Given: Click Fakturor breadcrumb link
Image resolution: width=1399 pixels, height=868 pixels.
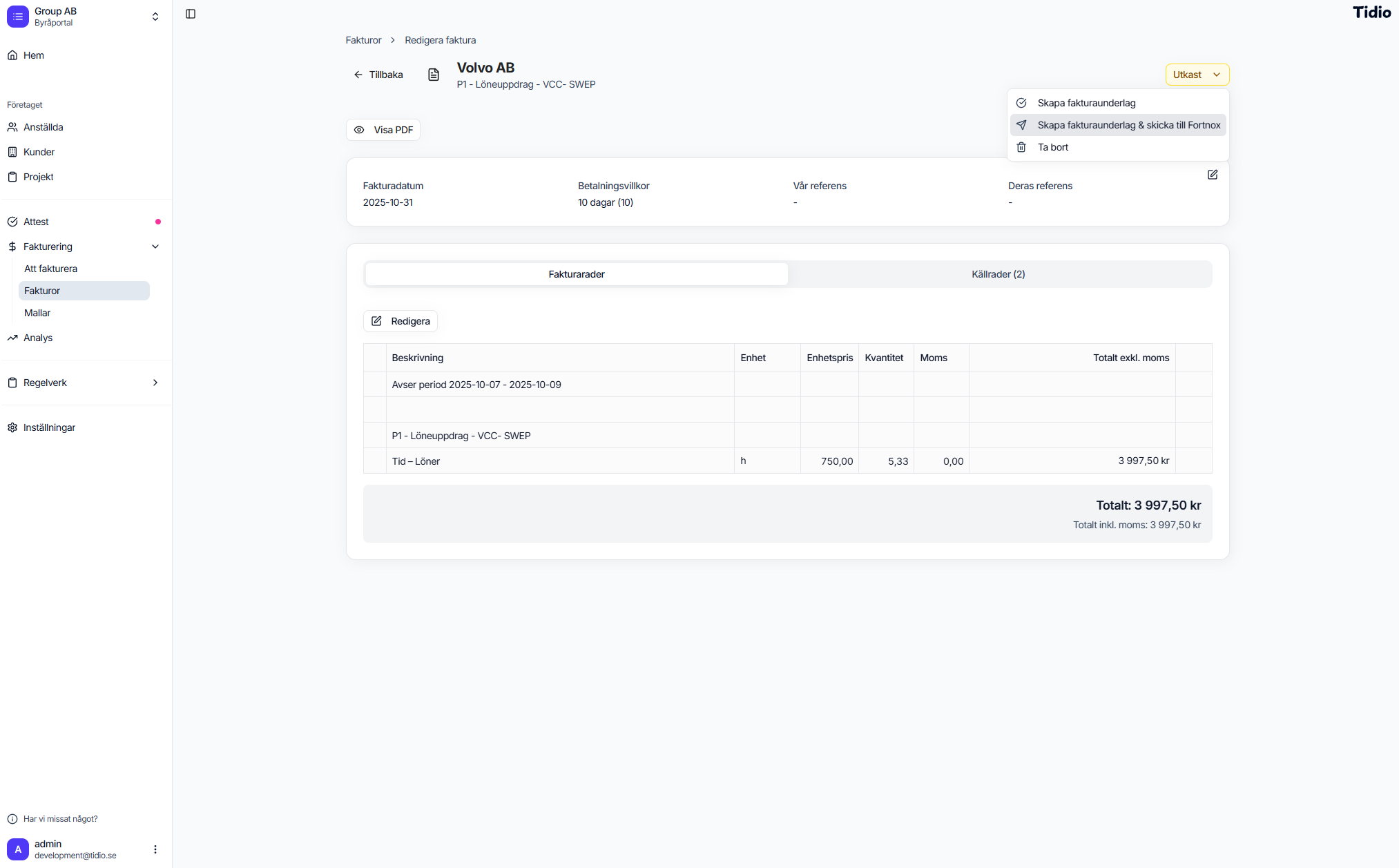Looking at the screenshot, I should click(x=363, y=40).
